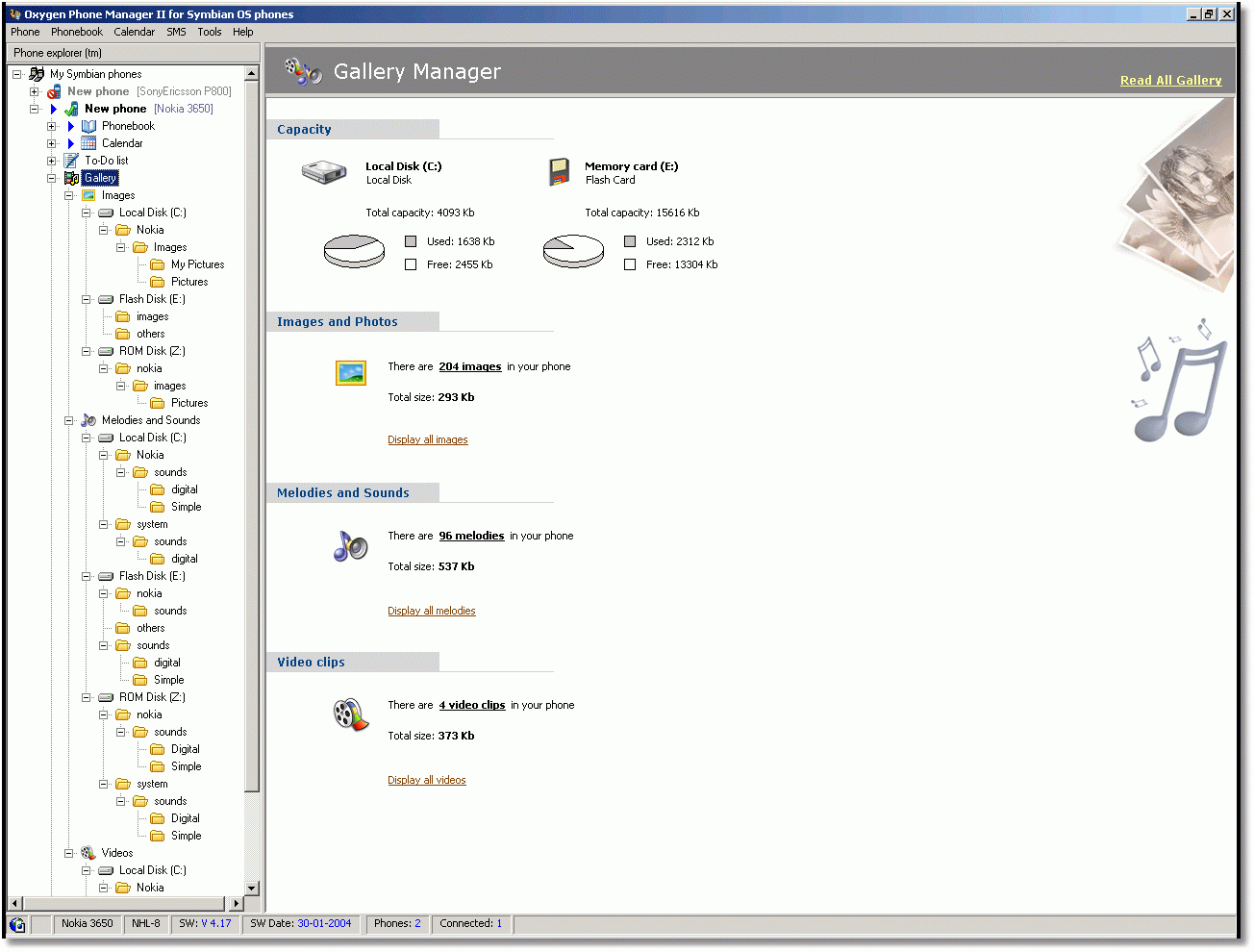Click the Display all videos link
The width and height of the screenshot is (1254, 952).
click(427, 780)
